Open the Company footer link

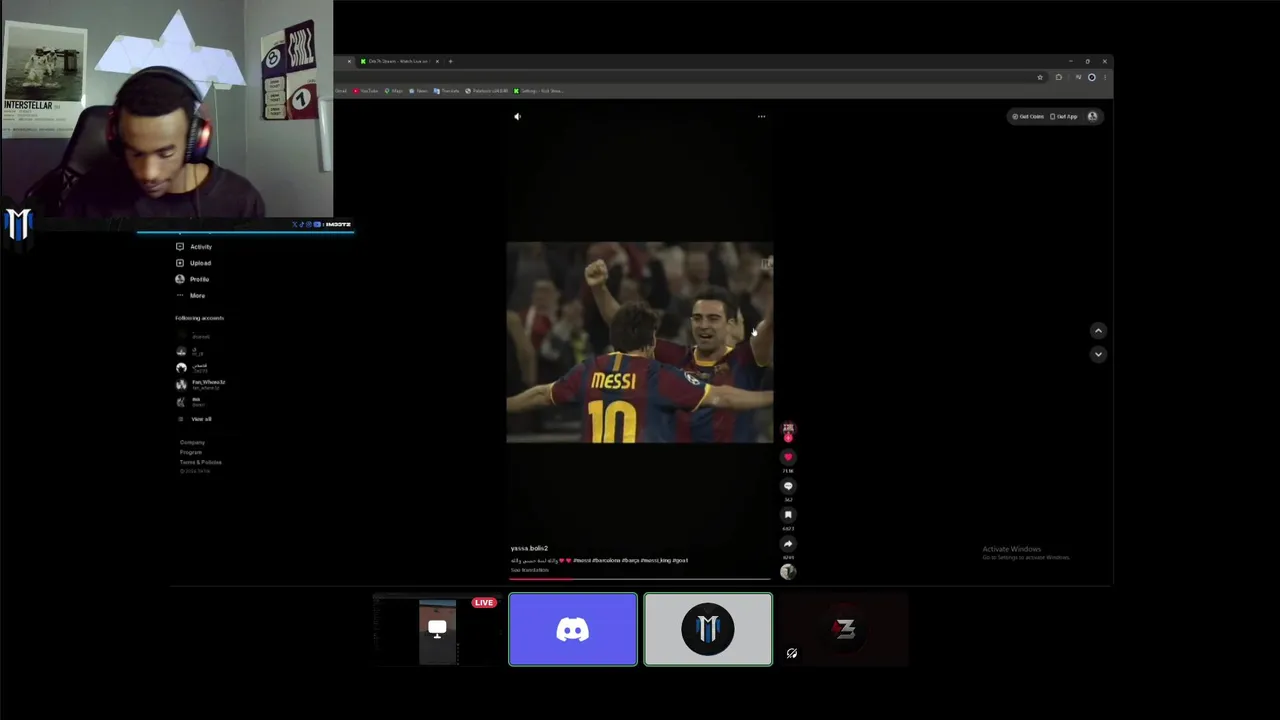[192, 442]
